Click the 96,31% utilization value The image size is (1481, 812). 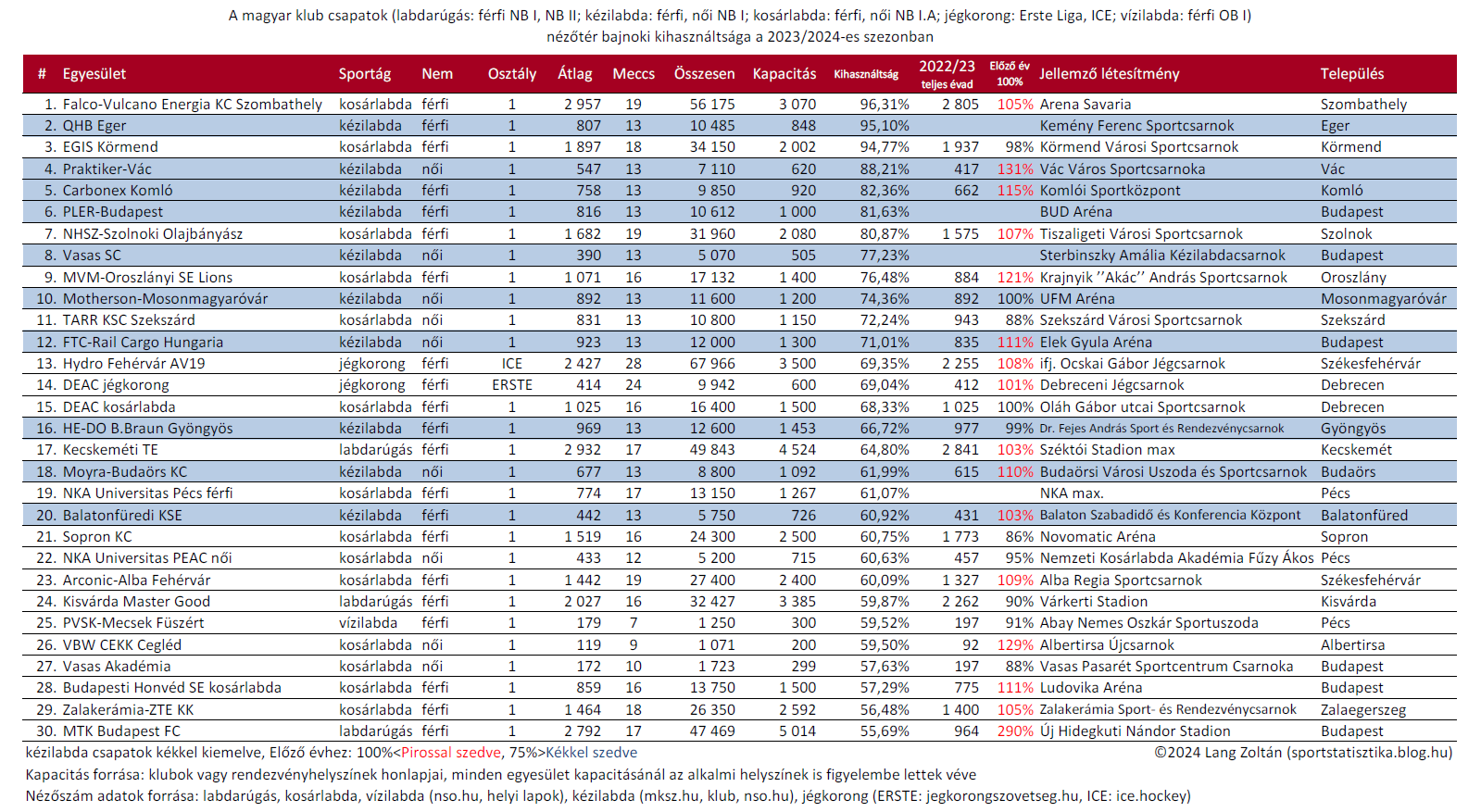[x=885, y=105]
